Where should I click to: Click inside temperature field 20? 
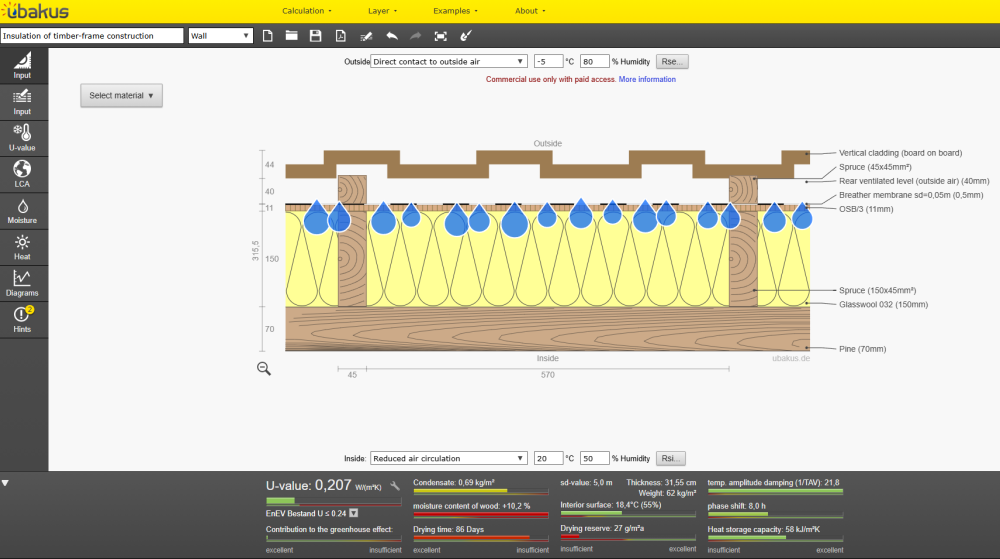coord(548,458)
